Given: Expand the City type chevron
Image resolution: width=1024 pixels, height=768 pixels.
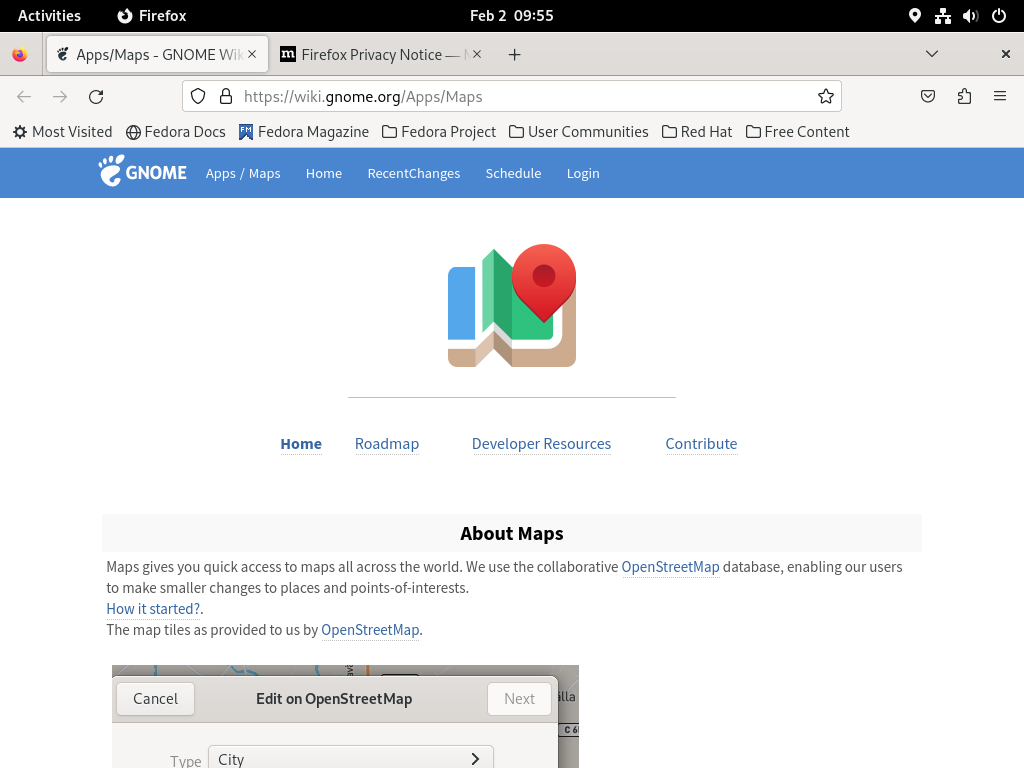Looking at the screenshot, I should coord(475,759).
